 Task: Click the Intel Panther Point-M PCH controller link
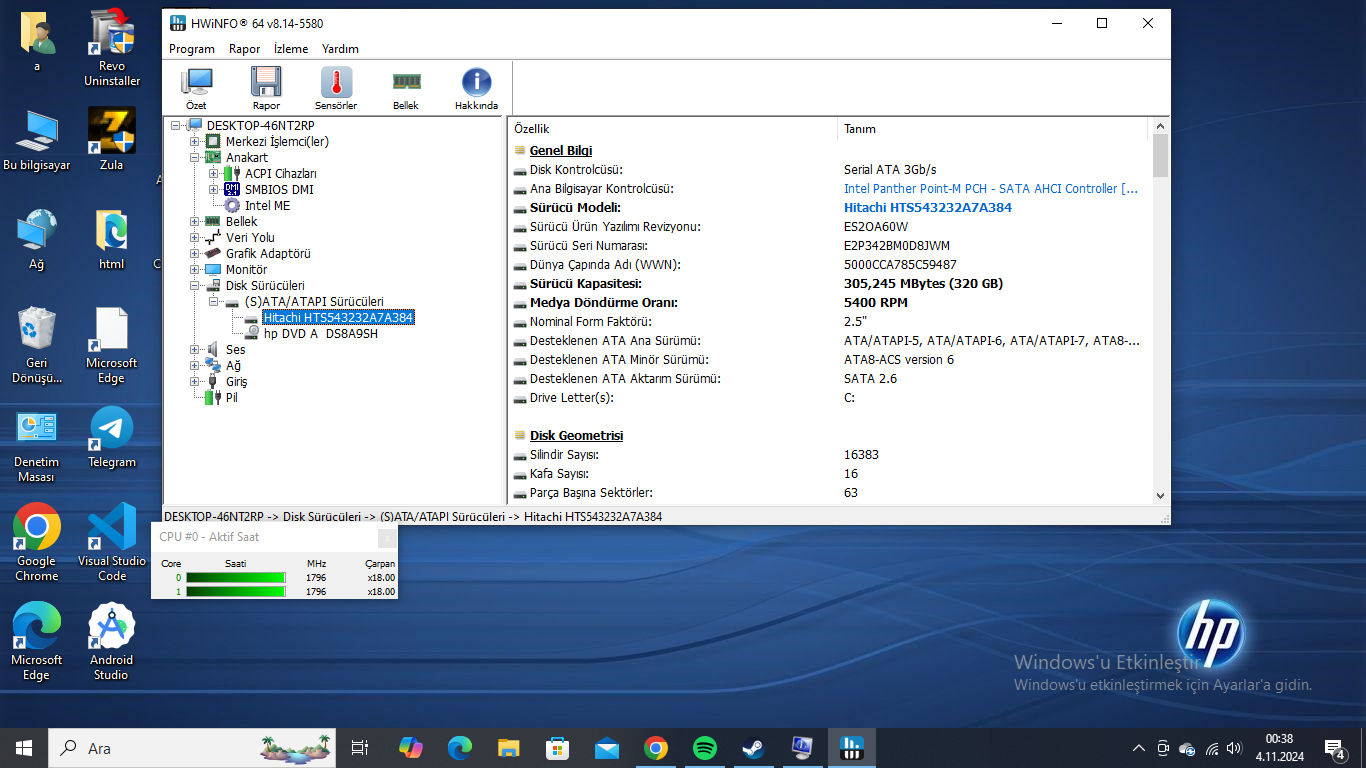[991, 189]
